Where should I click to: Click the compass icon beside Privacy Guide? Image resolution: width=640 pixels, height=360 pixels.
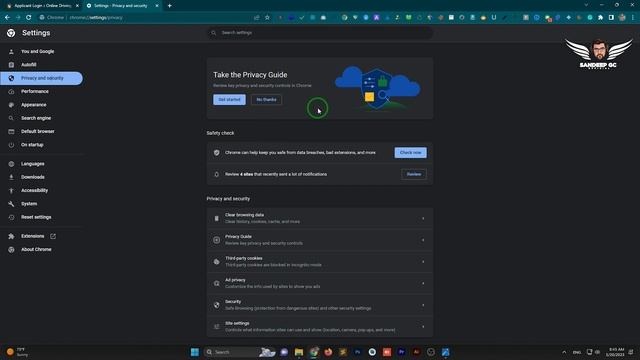click(x=217, y=240)
